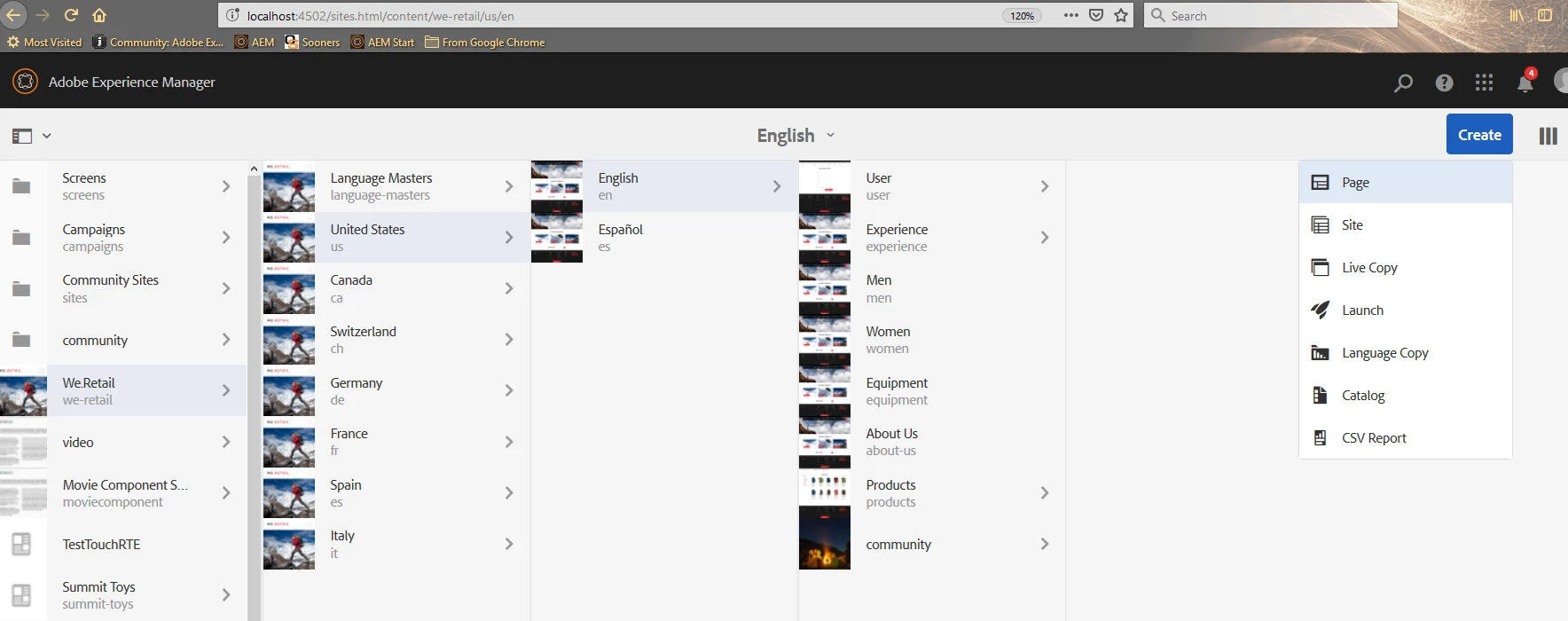Open the notifications bell icon
Image resolution: width=1568 pixels, height=621 pixels.
[1525, 82]
